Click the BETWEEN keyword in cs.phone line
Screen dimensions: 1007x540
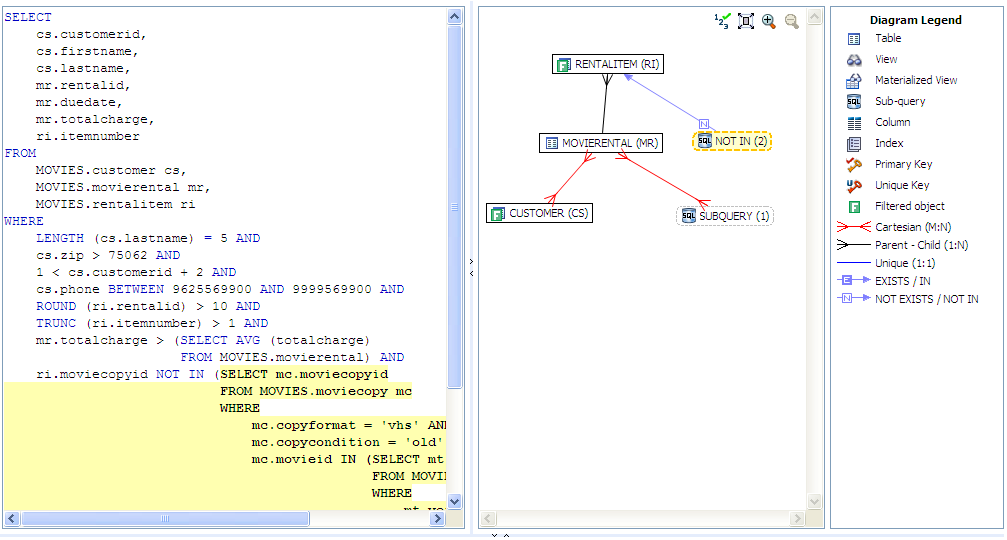pyautogui.click(x=136, y=289)
